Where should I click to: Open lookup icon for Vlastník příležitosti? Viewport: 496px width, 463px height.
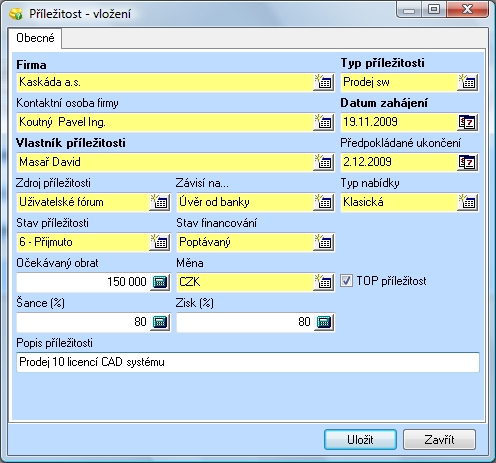tap(324, 162)
